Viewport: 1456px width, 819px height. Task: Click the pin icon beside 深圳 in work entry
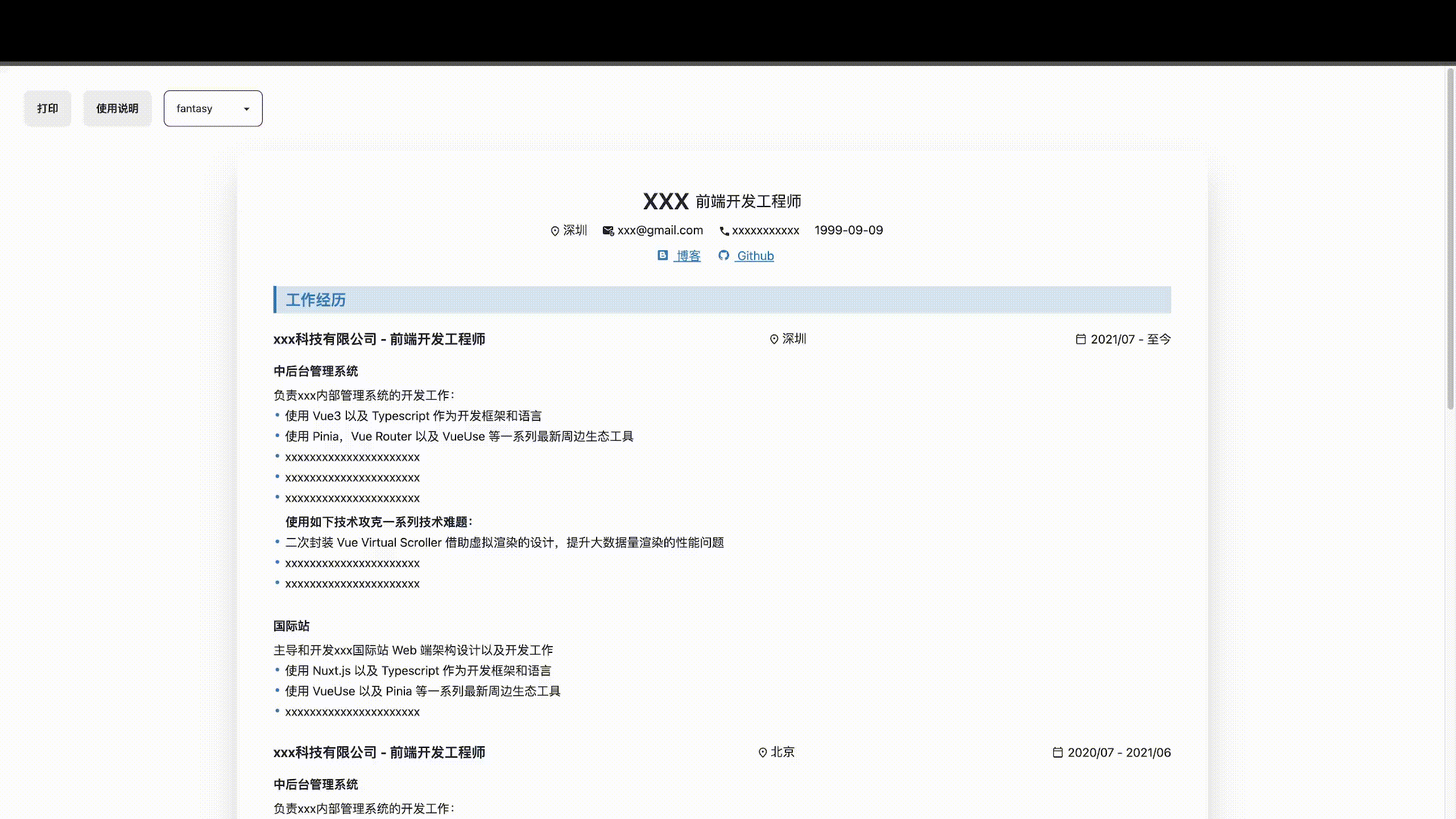tap(773, 340)
